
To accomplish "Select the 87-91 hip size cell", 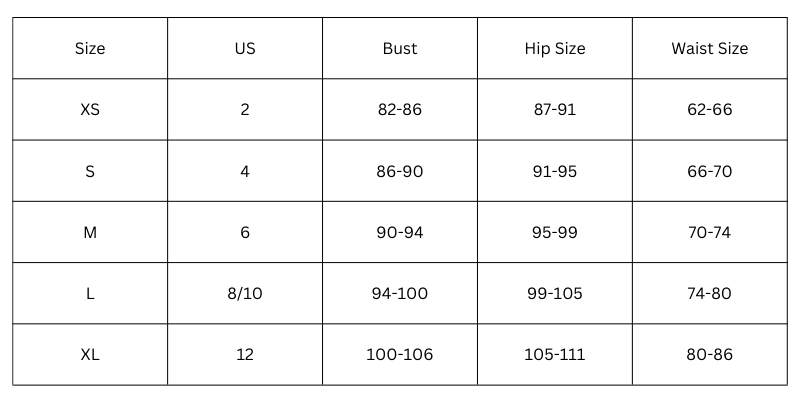I will tap(555, 110).
